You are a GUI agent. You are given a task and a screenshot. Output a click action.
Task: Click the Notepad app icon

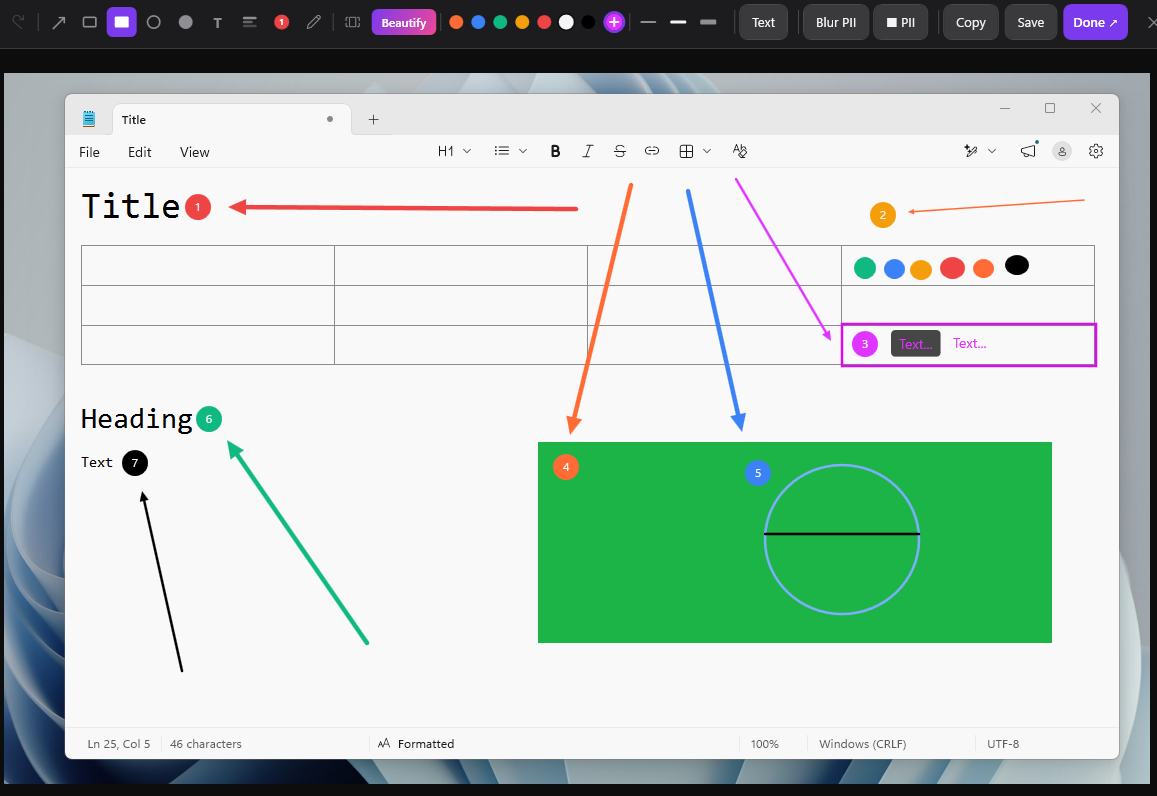click(x=89, y=119)
